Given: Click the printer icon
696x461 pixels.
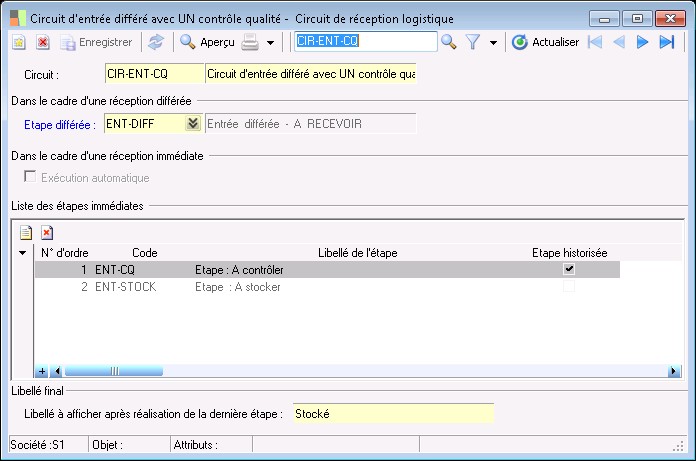Looking at the screenshot, I should coord(250,43).
